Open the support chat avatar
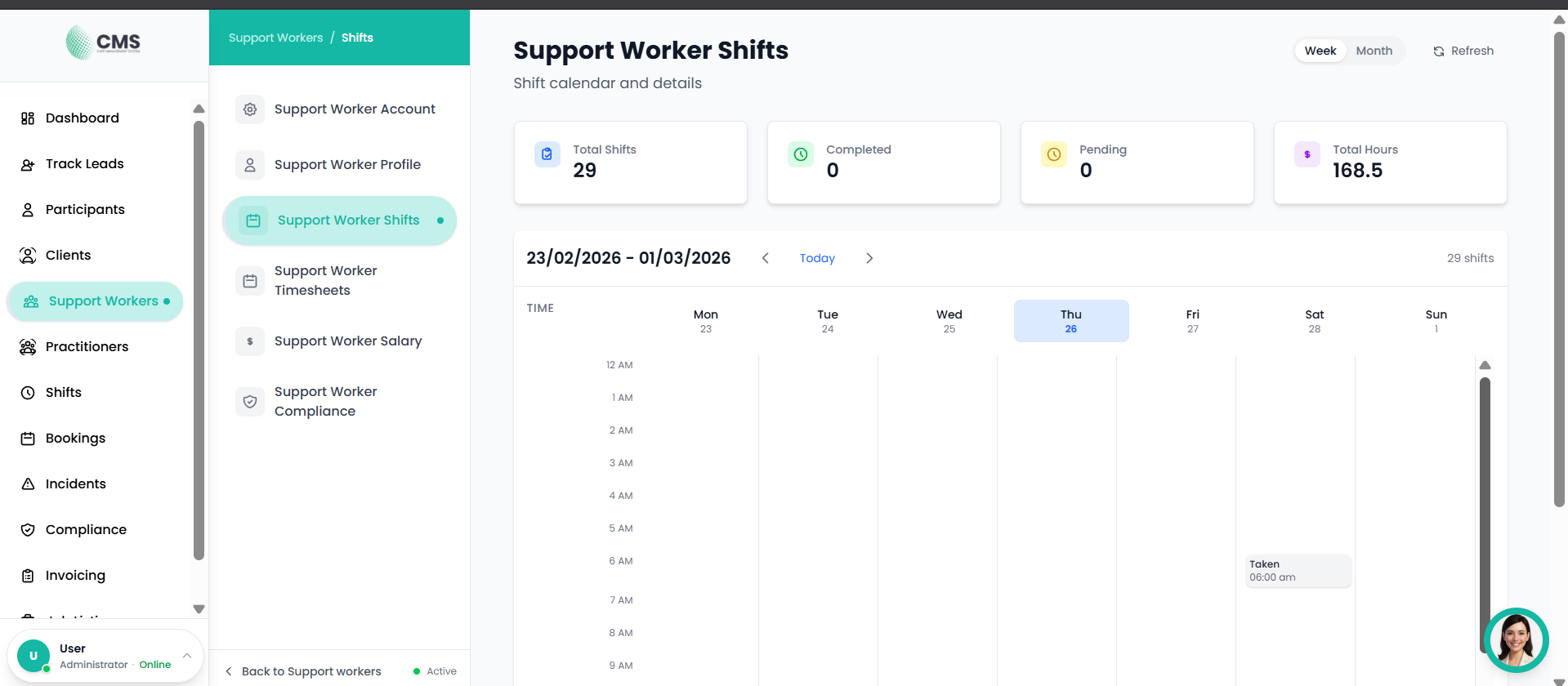This screenshot has width=1568, height=686. pyautogui.click(x=1516, y=640)
